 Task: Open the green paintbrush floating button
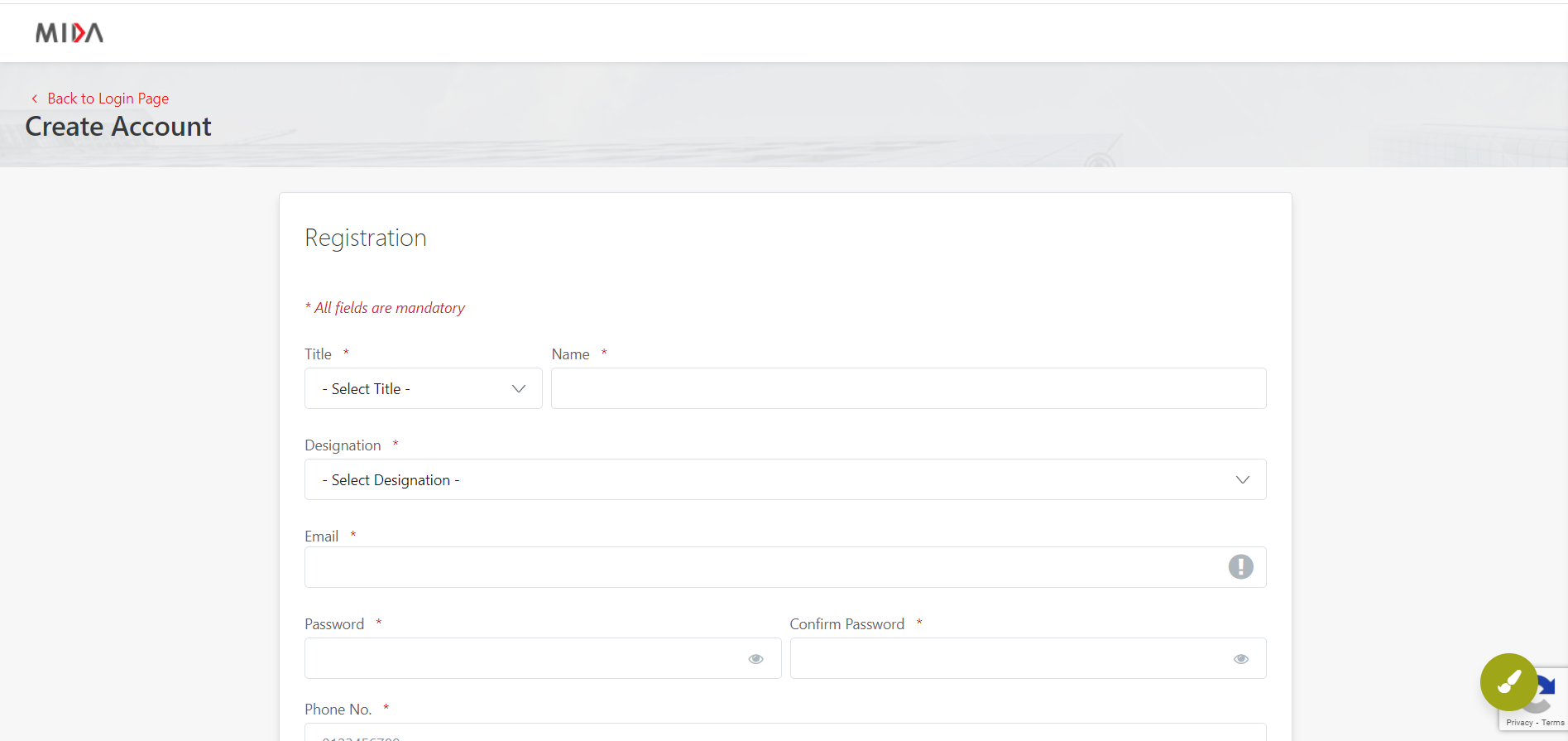pyautogui.click(x=1508, y=682)
